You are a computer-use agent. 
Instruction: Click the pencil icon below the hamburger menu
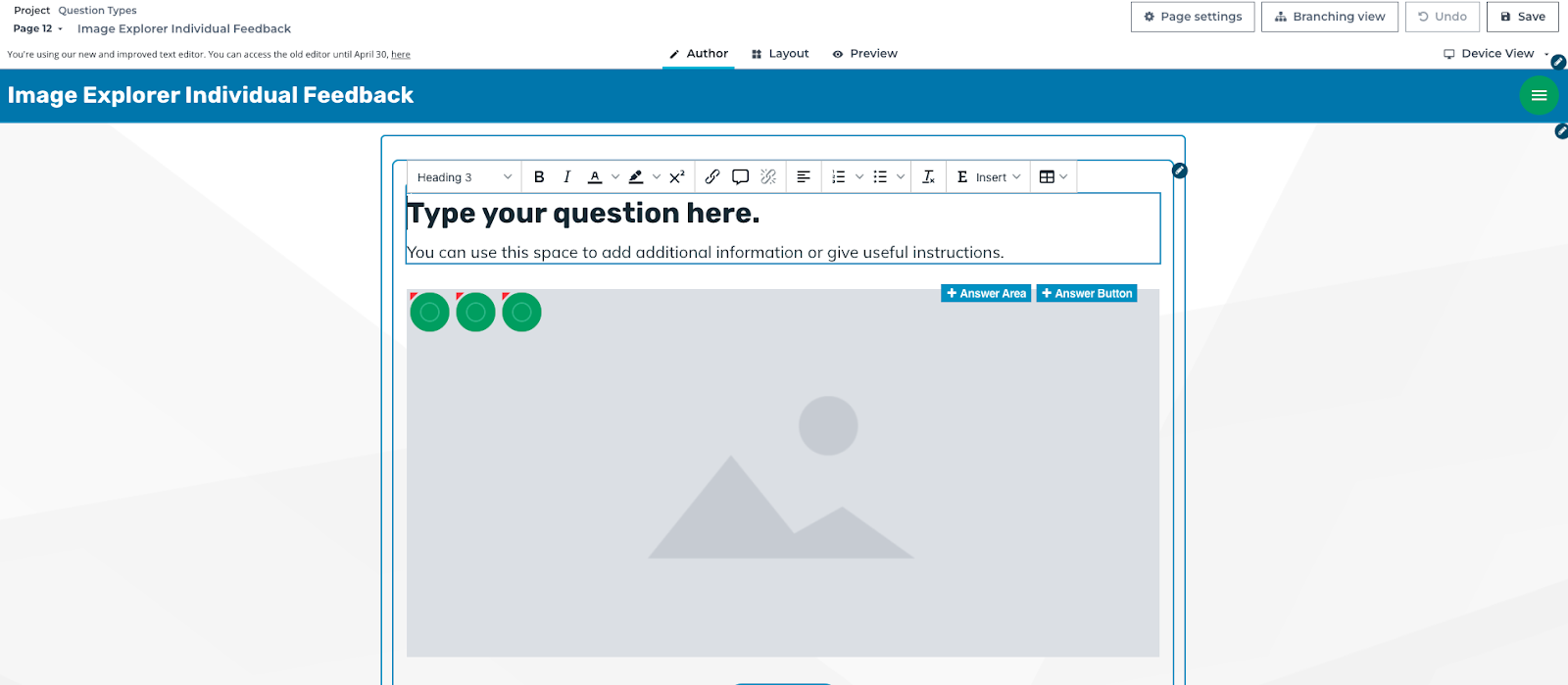point(1561,131)
